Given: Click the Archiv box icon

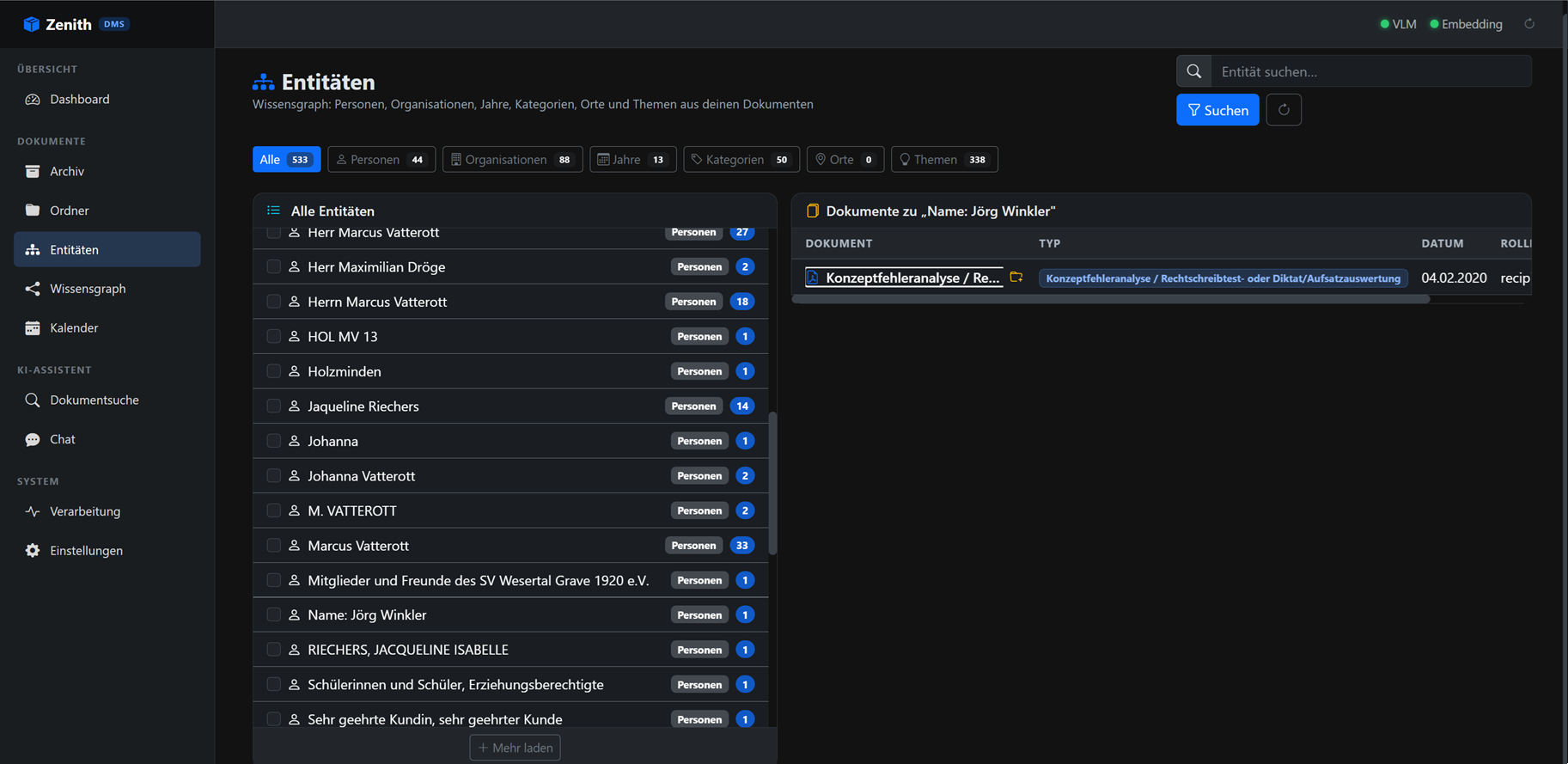Looking at the screenshot, I should (x=33, y=171).
